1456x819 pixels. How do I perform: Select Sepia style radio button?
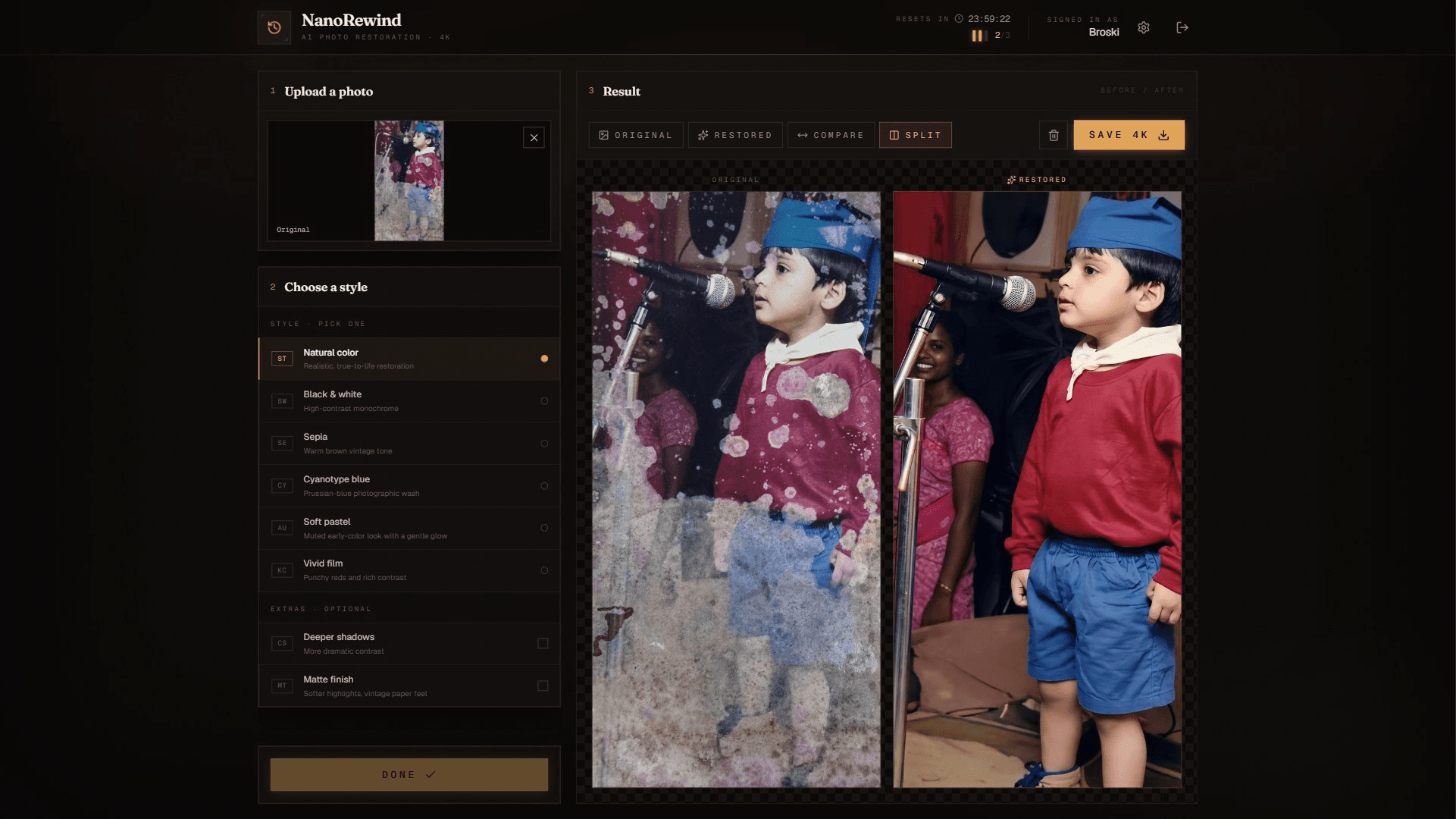[544, 444]
